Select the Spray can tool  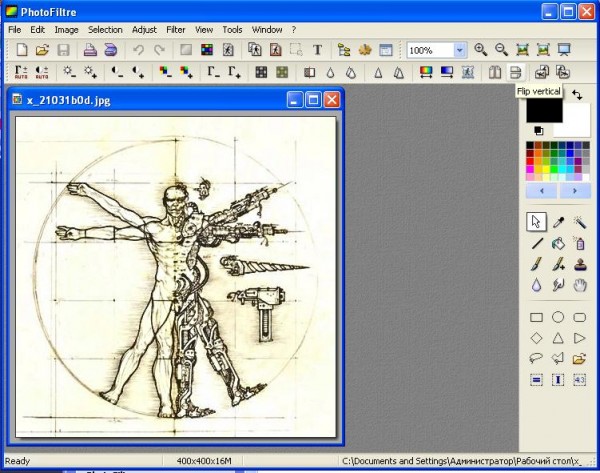[580, 243]
